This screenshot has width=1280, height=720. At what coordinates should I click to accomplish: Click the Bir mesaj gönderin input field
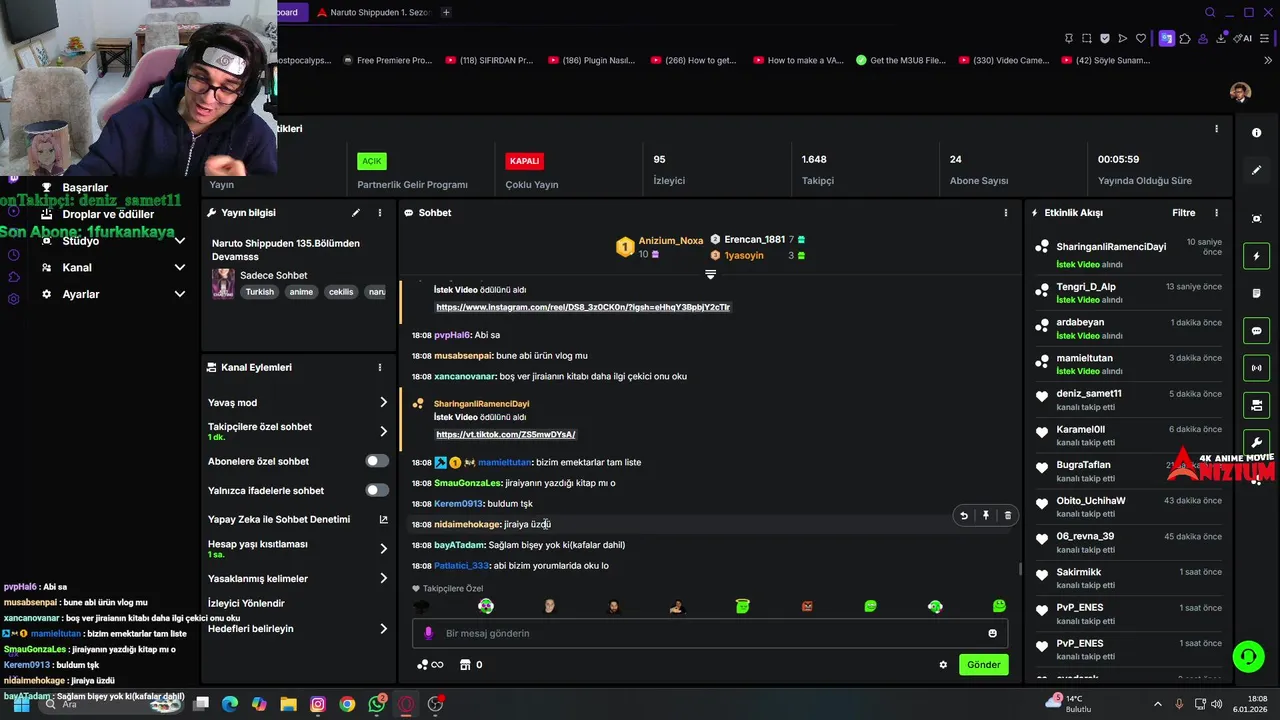click(x=710, y=633)
